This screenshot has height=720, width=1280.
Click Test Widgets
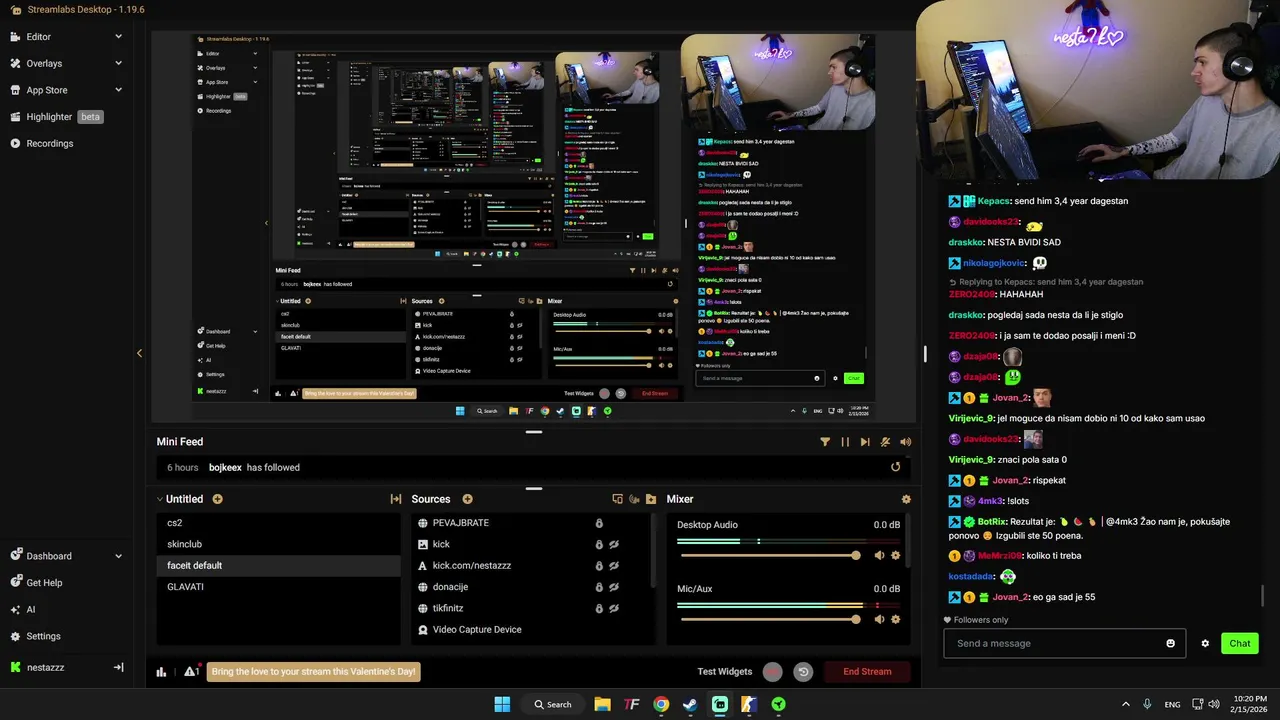tap(724, 672)
